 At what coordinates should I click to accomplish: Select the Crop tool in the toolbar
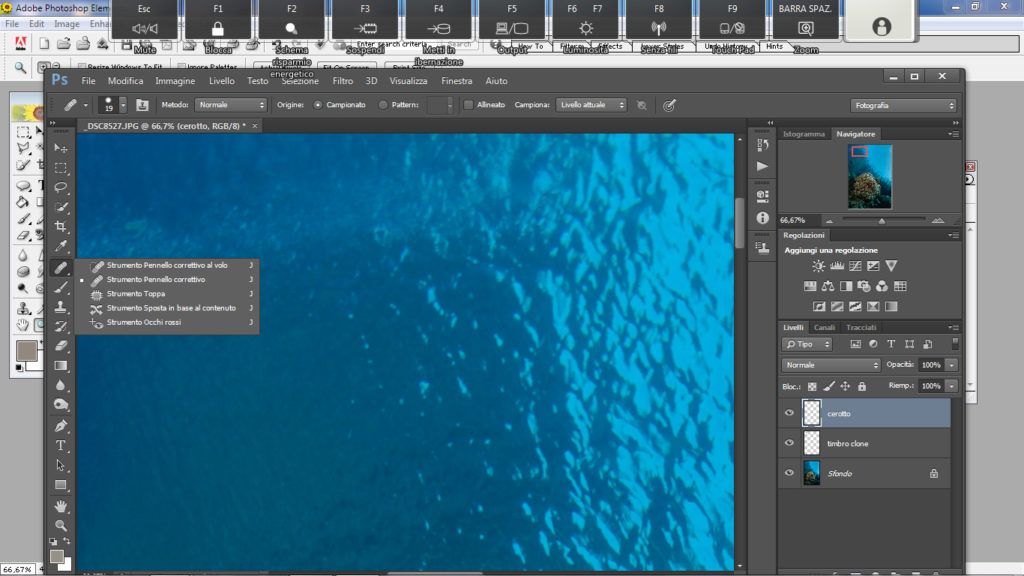(x=61, y=227)
